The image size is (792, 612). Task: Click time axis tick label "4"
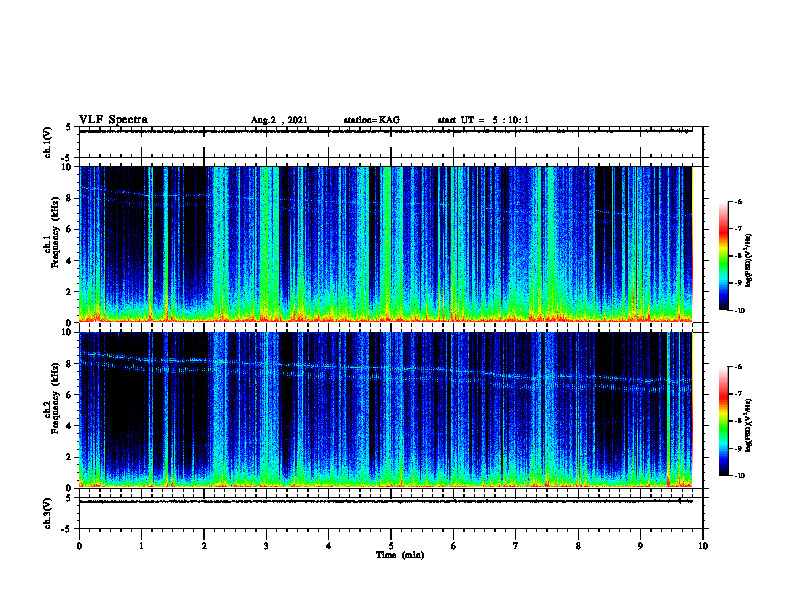click(329, 546)
